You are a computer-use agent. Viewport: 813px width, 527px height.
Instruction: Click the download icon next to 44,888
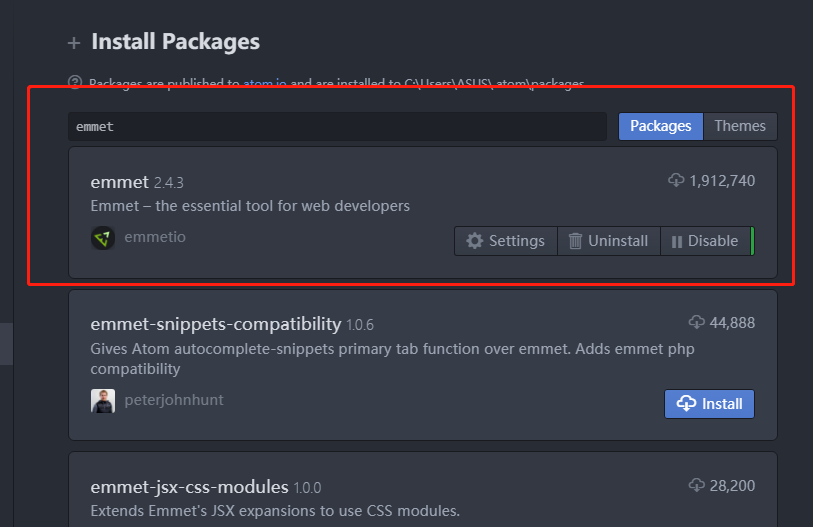click(697, 322)
